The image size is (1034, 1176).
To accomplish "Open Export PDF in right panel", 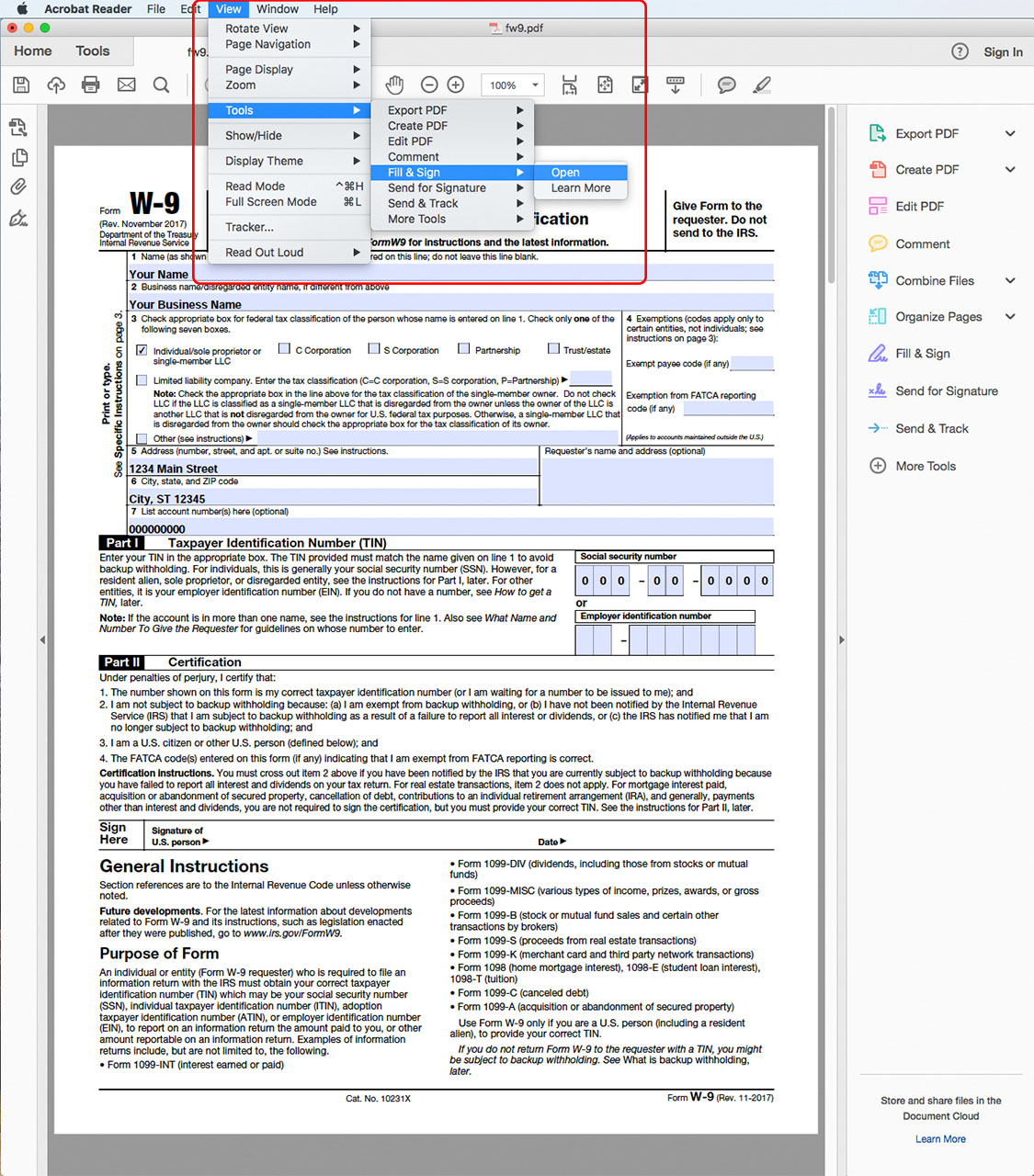I will coord(926,133).
